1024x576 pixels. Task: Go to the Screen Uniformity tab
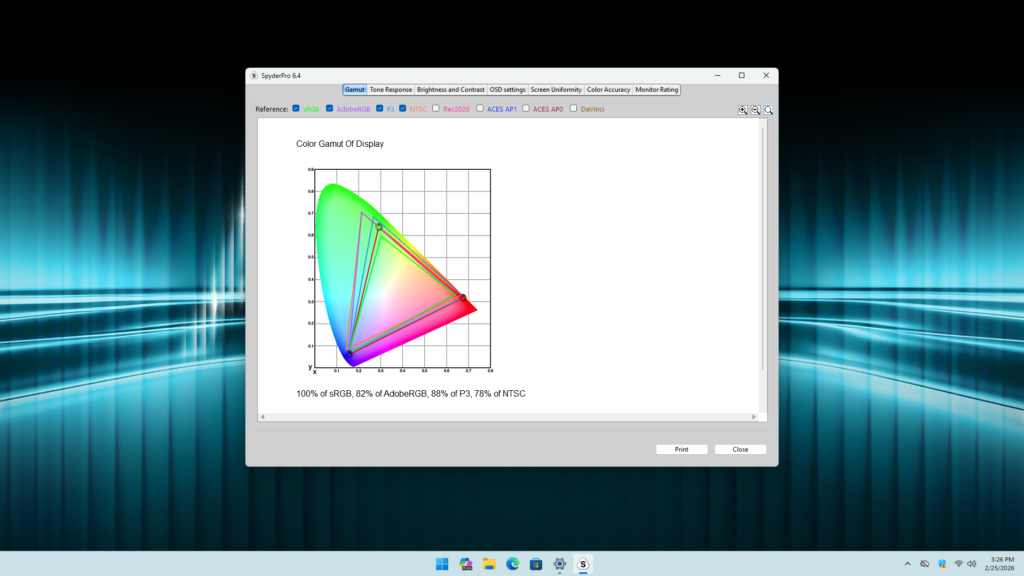[556, 89]
